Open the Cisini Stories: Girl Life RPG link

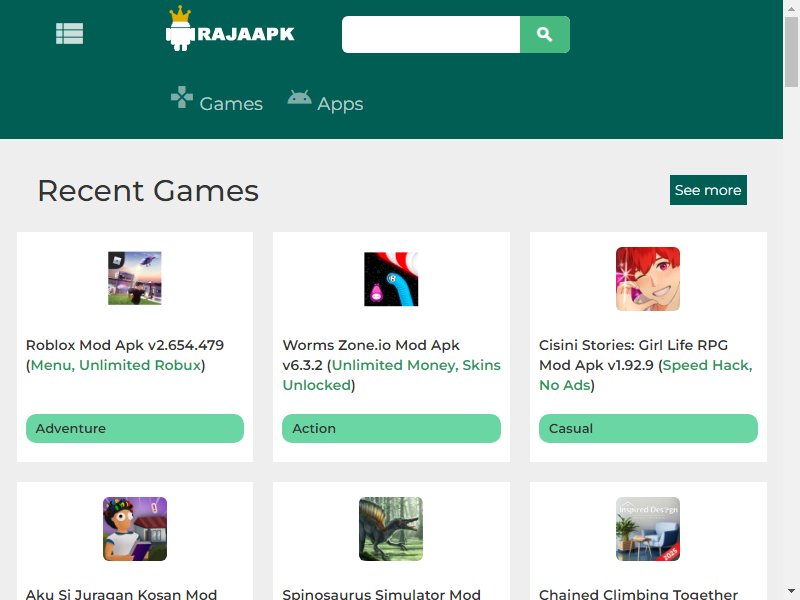(646, 365)
